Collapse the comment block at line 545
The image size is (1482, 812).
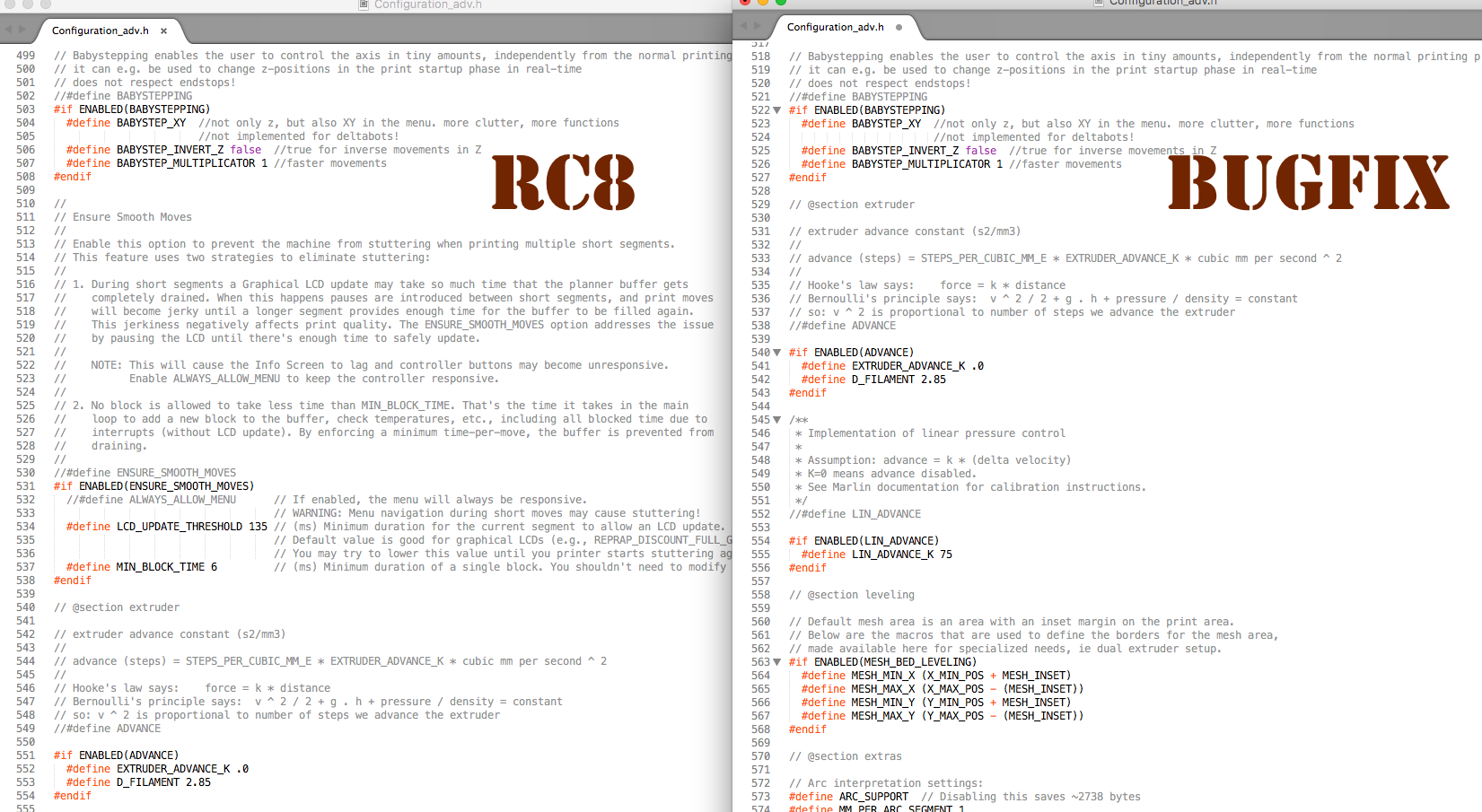(x=777, y=420)
